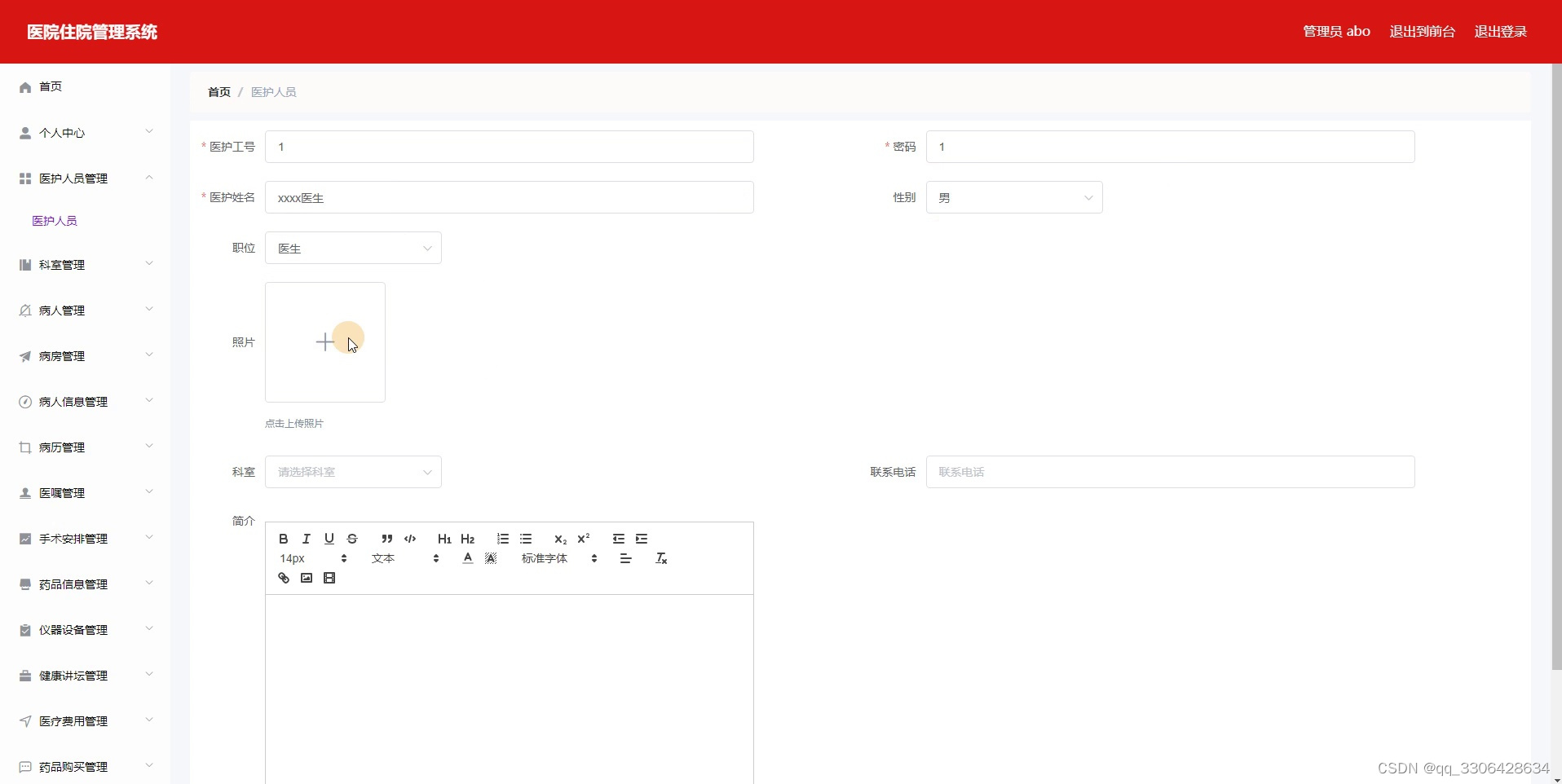Viewport: 1562px width, 784px height.
Task: Click 首页 breadcrumb link
Action: pos(219,92)
